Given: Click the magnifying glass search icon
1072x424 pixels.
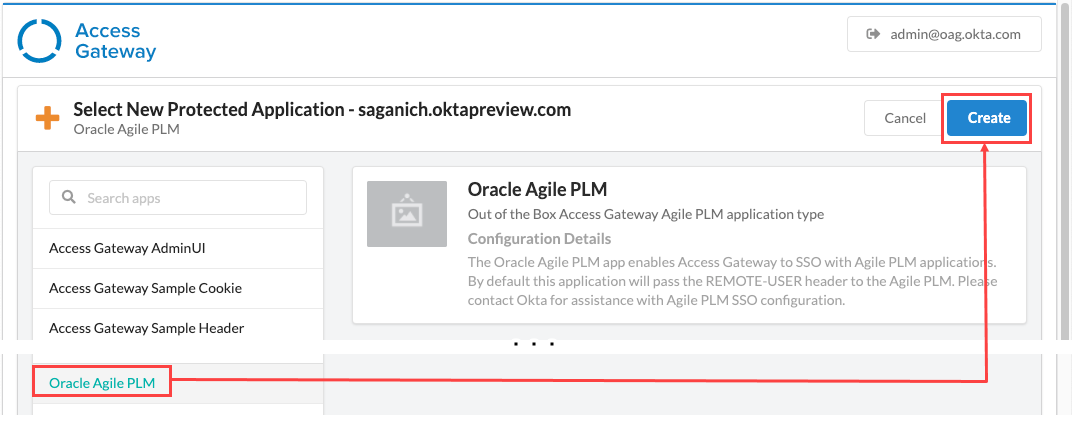Looking at the screenshot, I should [x=69, y=197].
